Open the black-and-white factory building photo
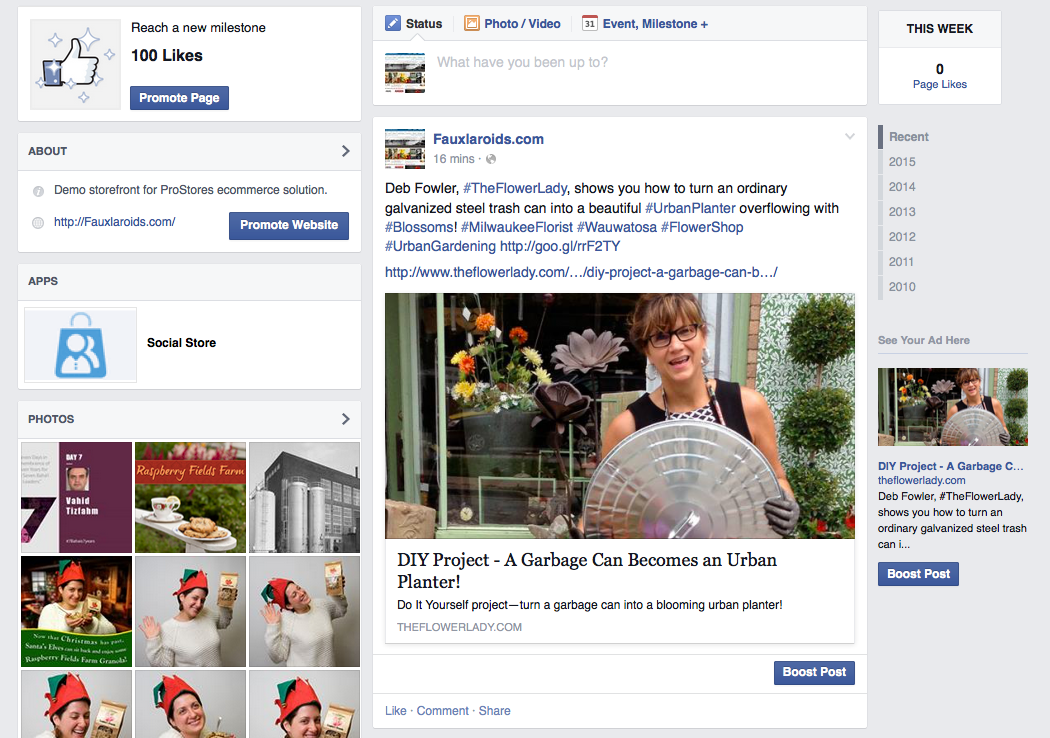The height and width of the screenshot is (738, 1050). (x=304, y=498)
